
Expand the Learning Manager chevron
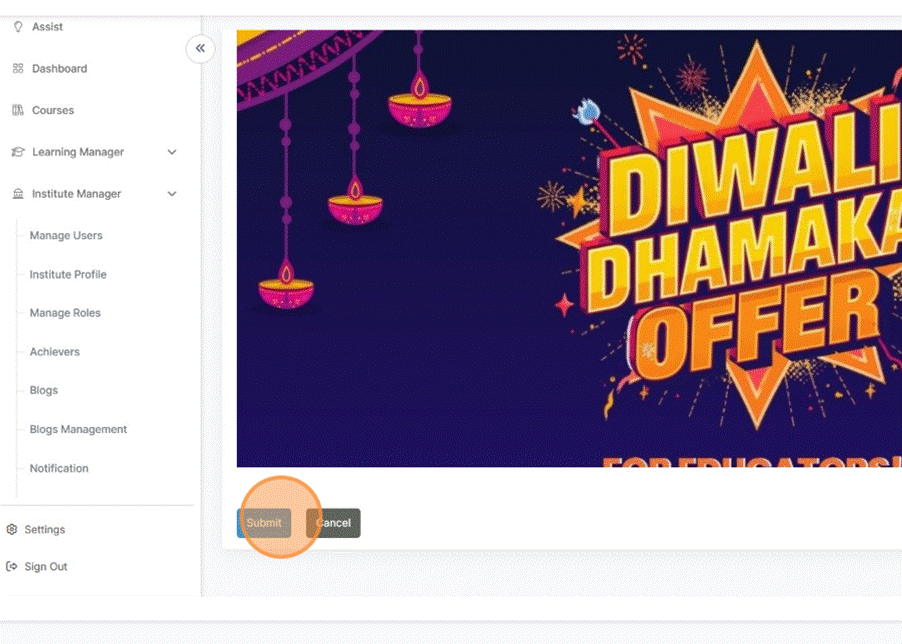coord(171,152)
